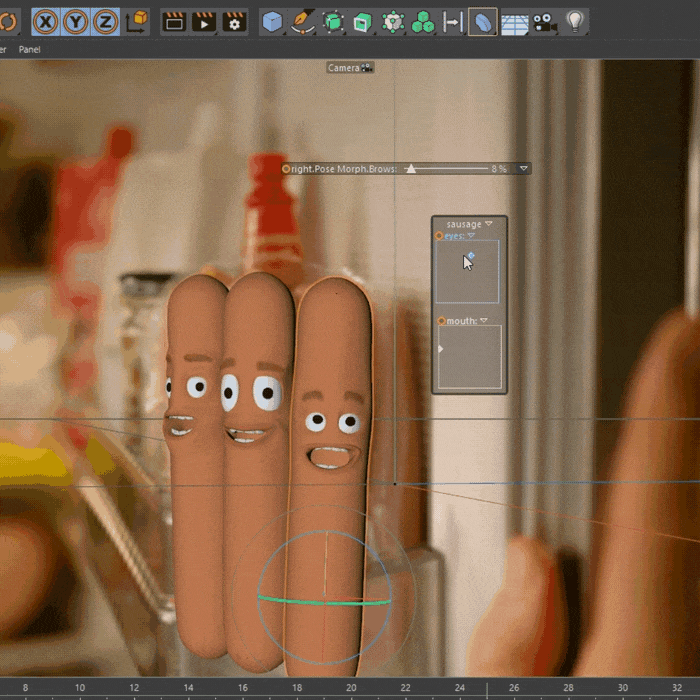Screen dimensions: 700x700
Task: Click the green Extrude generator icon
Action: pos(362,21)
